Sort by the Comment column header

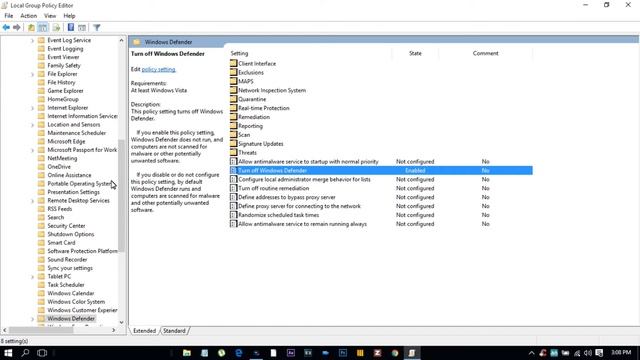tap(485, 53)
